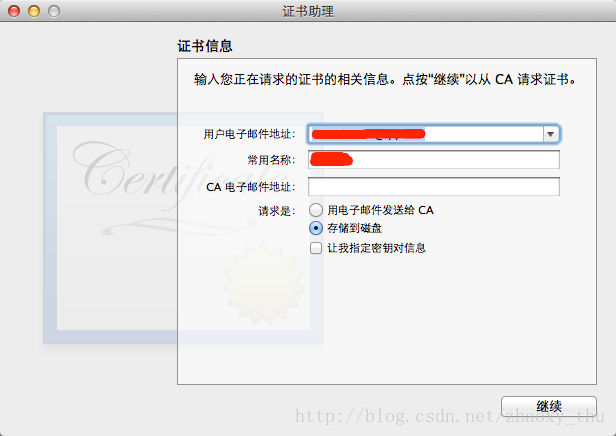The image size is (616, 436).
Task: Click the blog.csdn.net watermark URL
Action: 449,416
